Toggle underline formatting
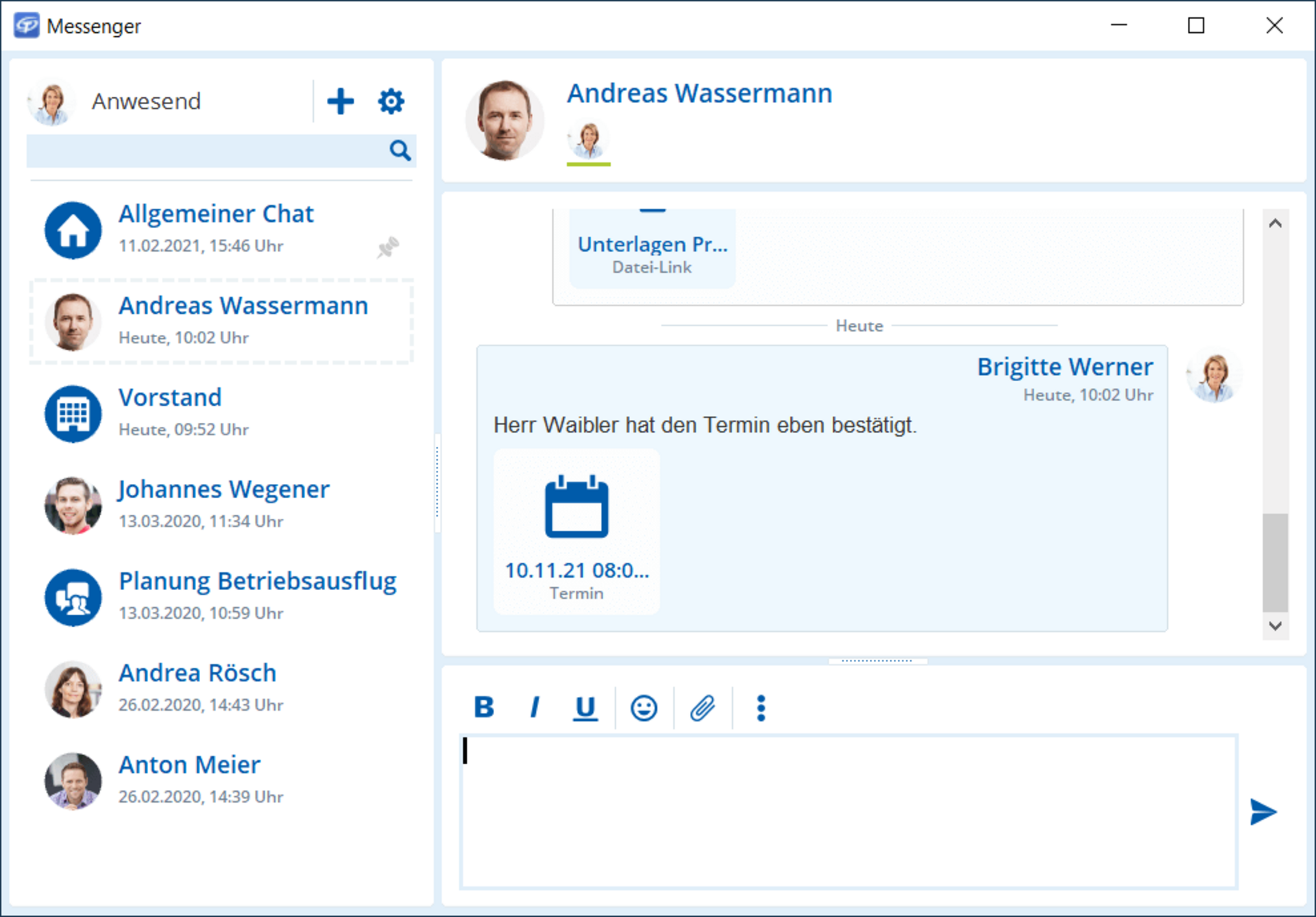The image size is (1316, 917). 585,707
